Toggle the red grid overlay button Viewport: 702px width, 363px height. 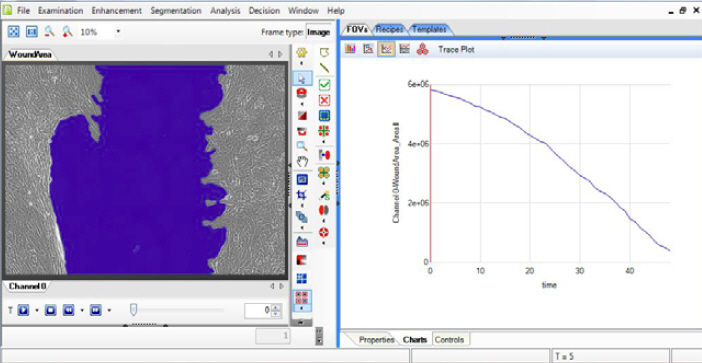coord(302,299)
